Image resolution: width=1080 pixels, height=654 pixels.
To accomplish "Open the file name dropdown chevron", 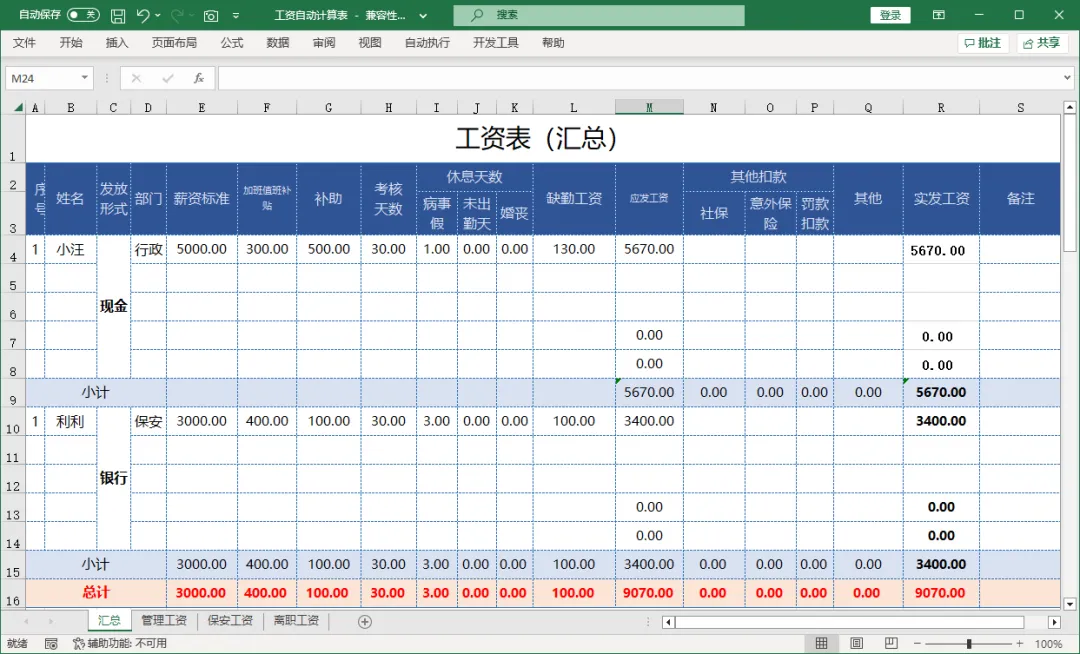I will [423, 15].
